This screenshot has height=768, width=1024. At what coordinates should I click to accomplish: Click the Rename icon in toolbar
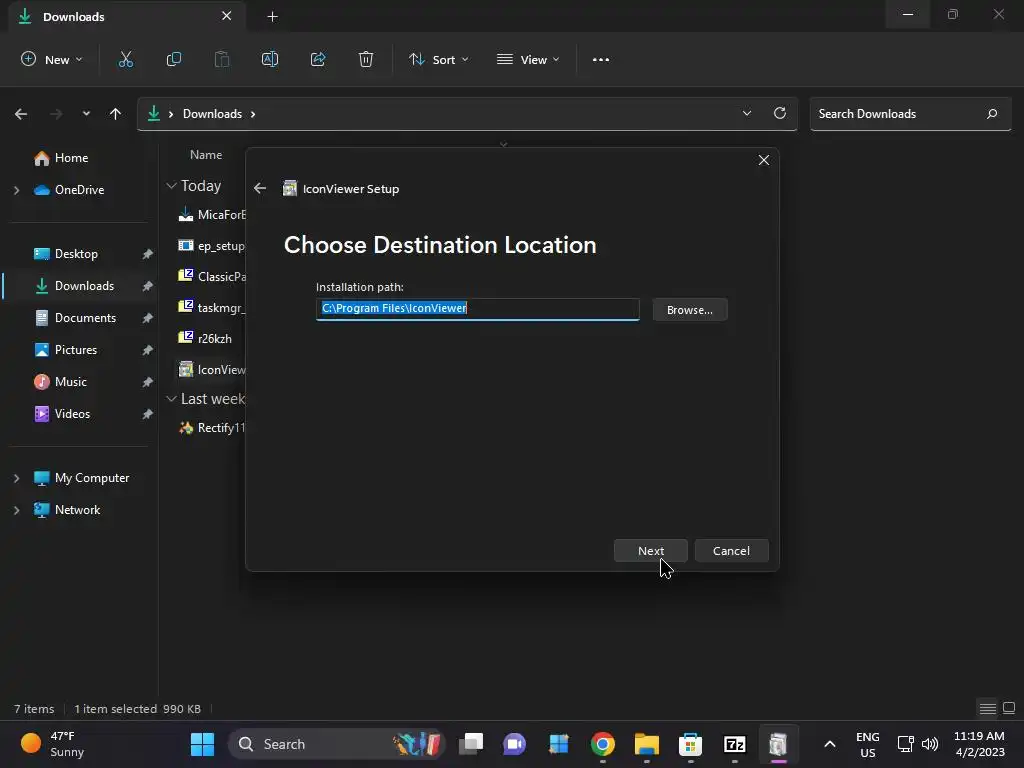[270, 59]
